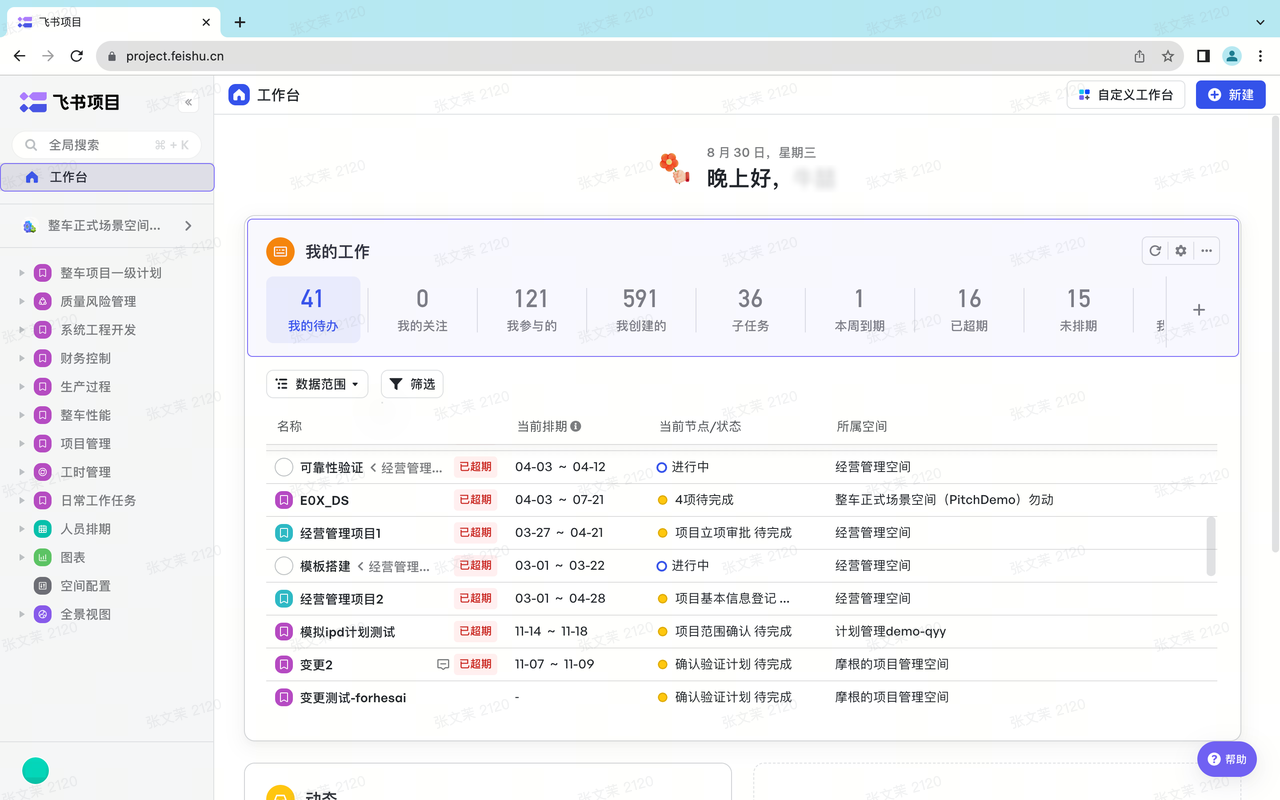The width and height of the screenshot is (1280, 800).
Task: Open 我的工作 panel settings gear
Action: (1181, 251)
